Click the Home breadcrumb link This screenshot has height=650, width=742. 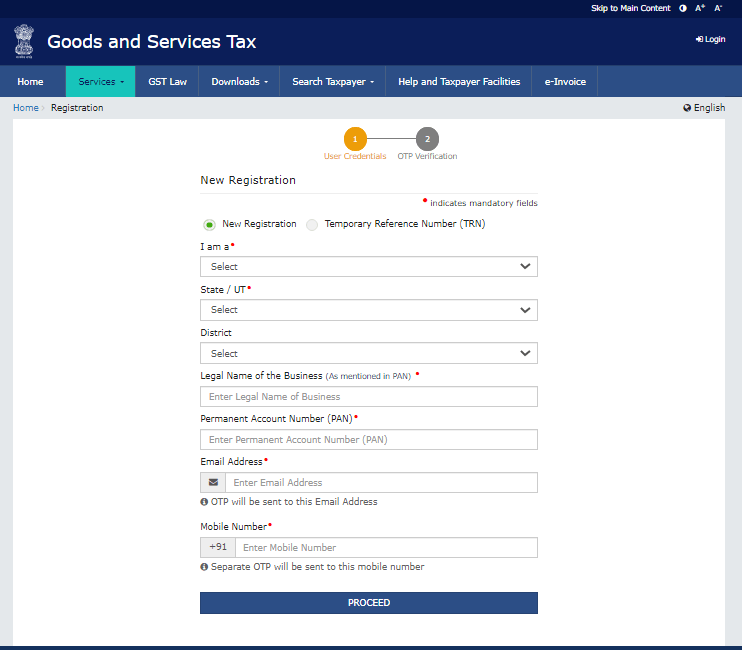click(x=26, y=108)
